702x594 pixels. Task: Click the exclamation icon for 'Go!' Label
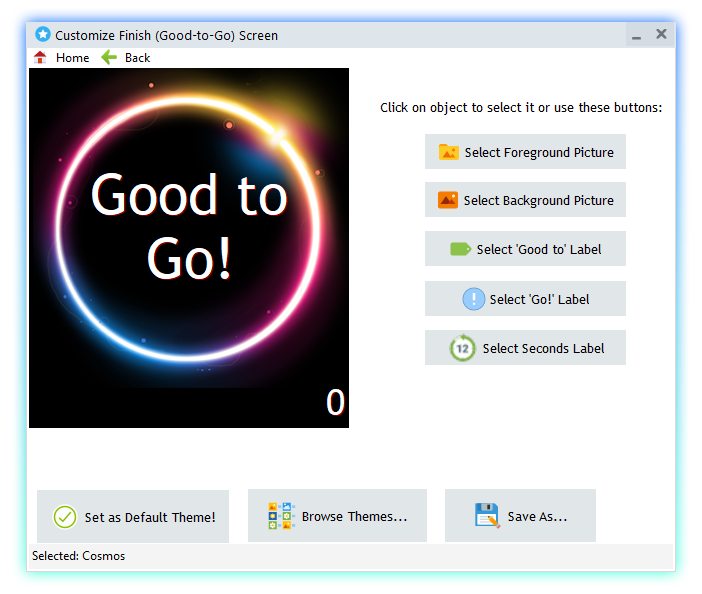pyautogui.click(x=473, y=299)
